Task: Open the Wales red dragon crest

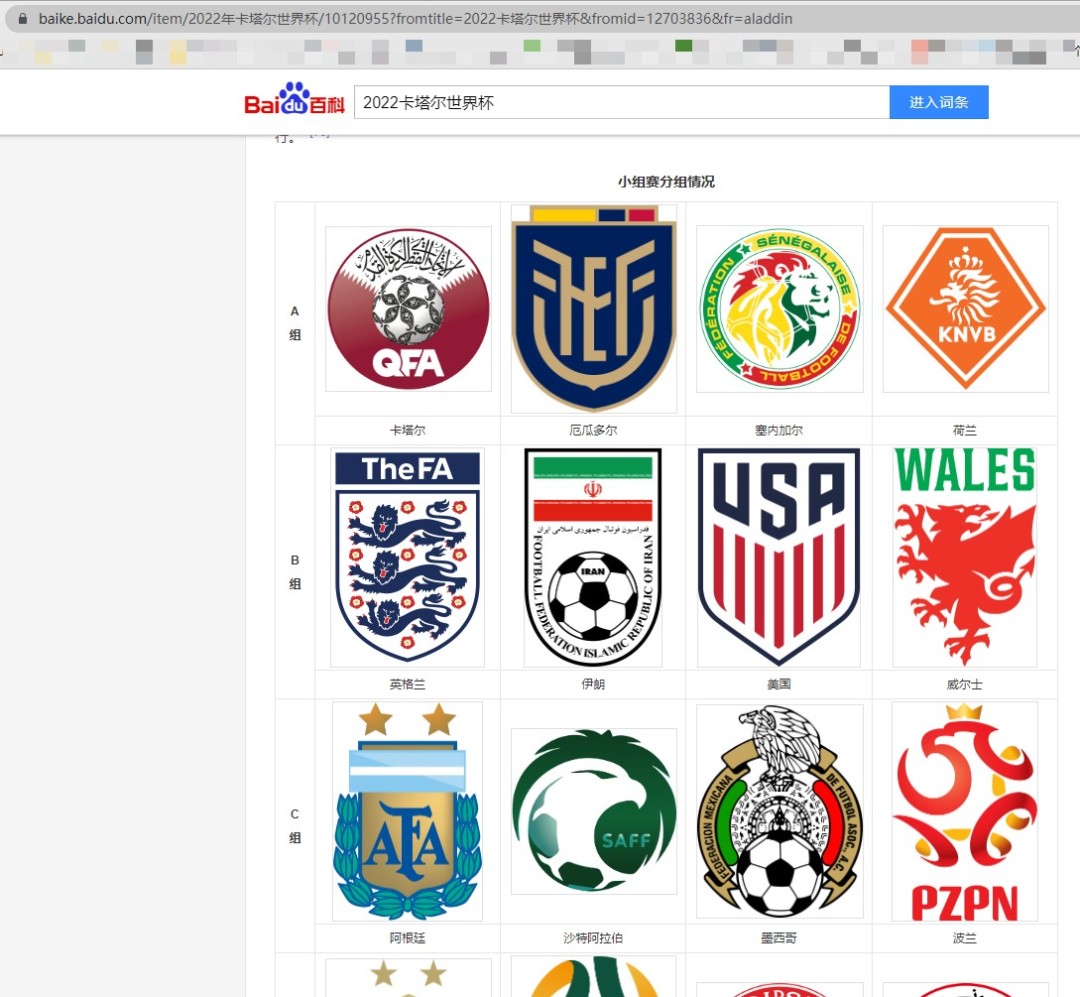Action: 965,557
